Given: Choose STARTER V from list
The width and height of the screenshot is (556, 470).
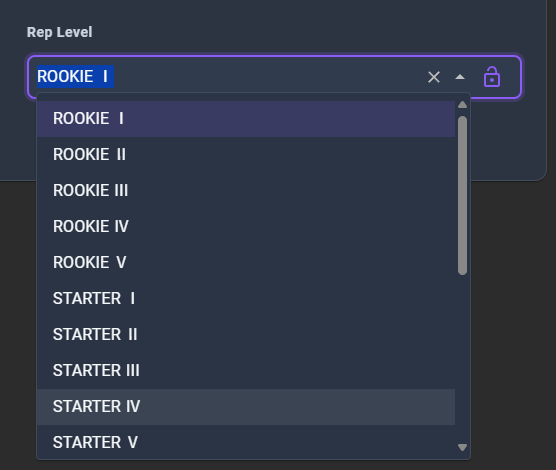Looking at the screenshot, I should [x=246, y=442].
